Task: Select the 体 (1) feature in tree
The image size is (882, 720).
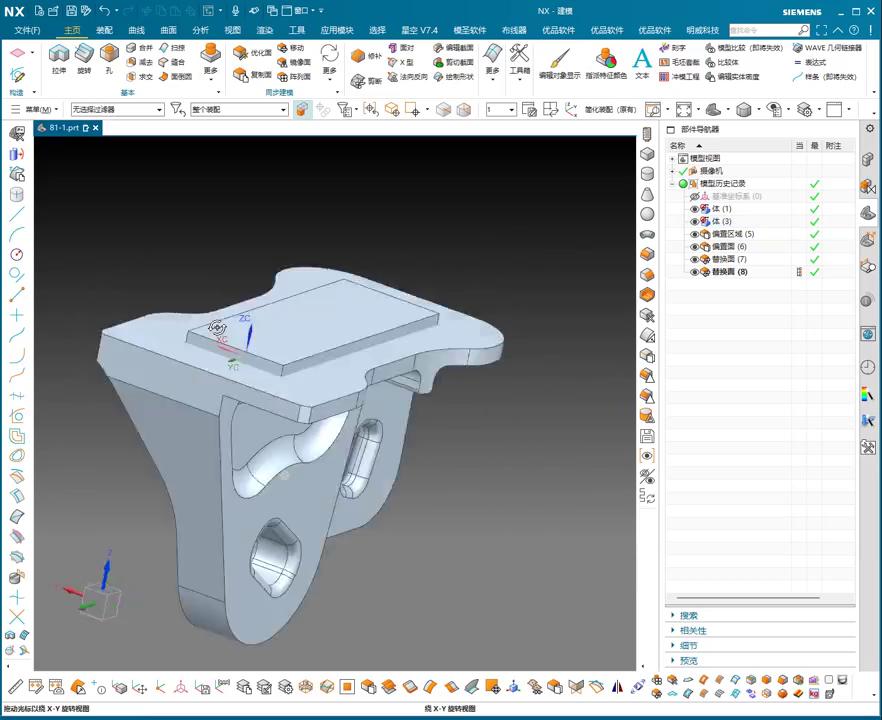Action: 721,209
